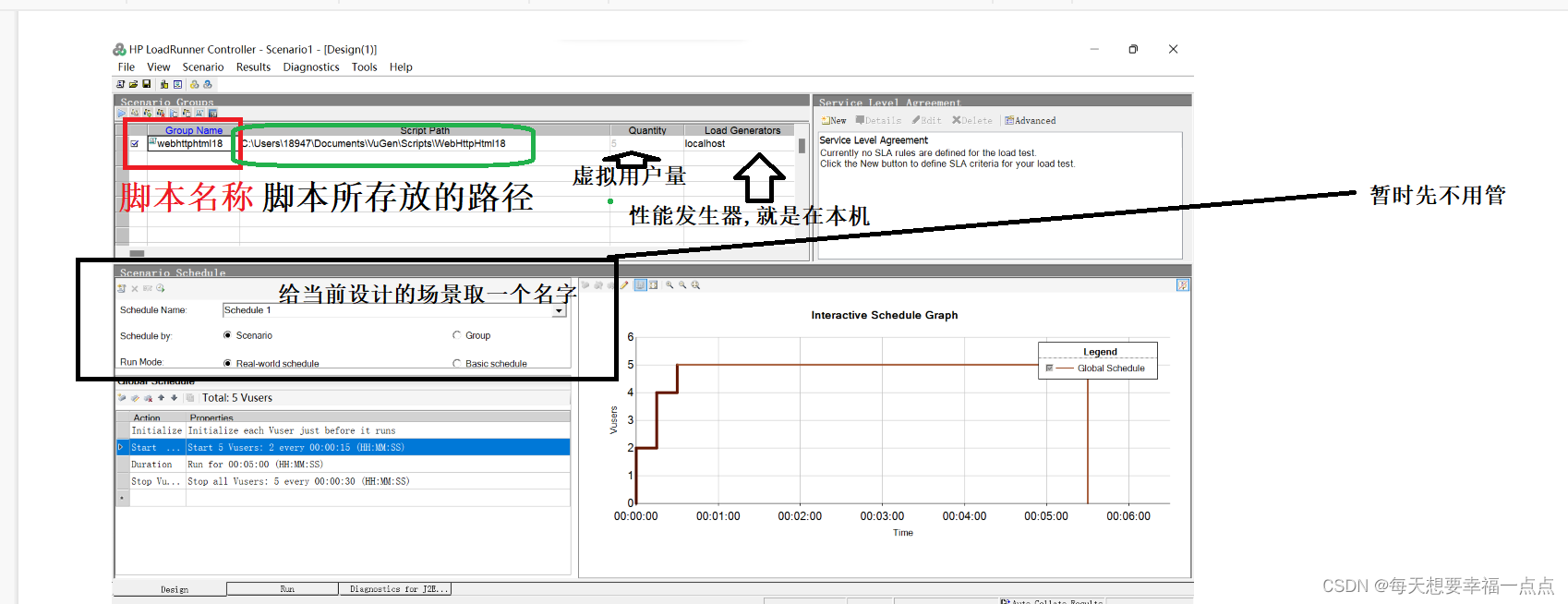Click the New button in Service Level Agreement
Viewport: 1568px width, 604px height.
(834, 120)
